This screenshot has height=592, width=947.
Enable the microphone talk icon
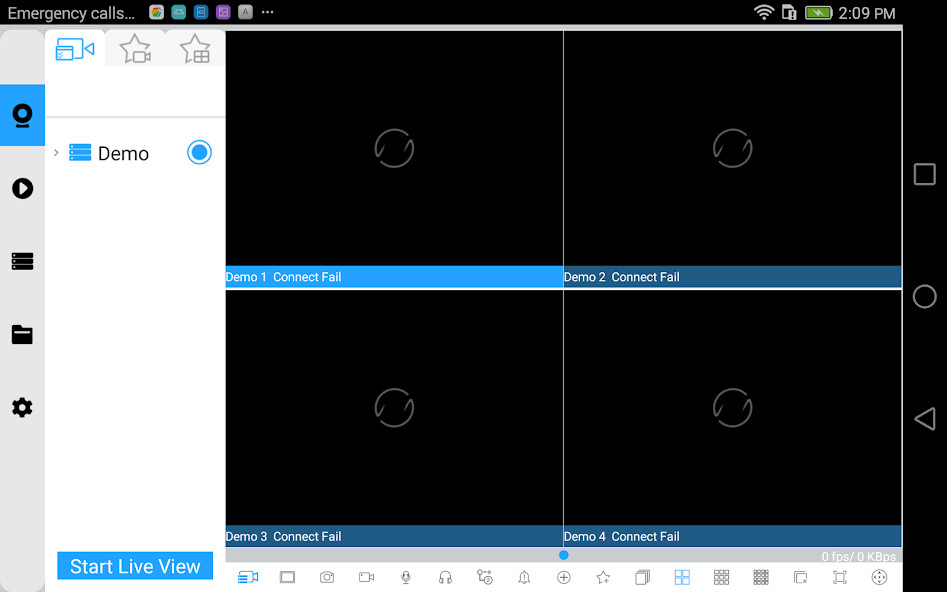pos(406,578)
